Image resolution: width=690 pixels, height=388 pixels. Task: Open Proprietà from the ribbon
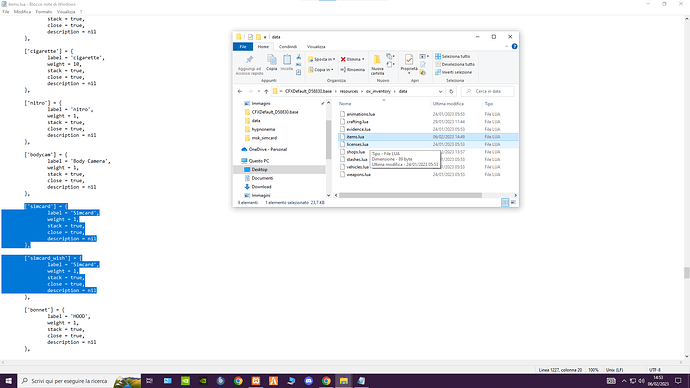tap(409, 64)
